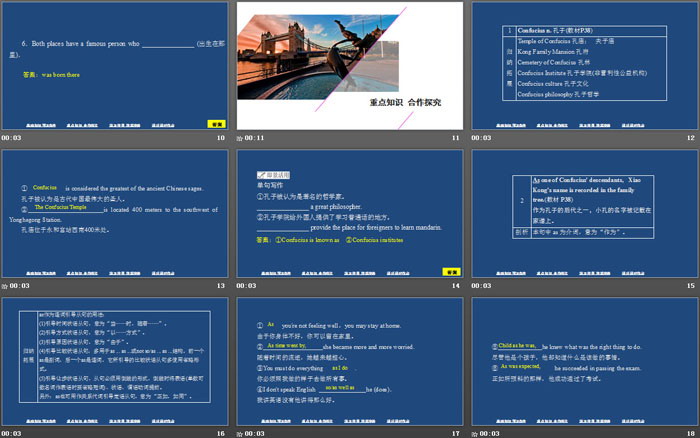The height and width of the screenshot is (438, 700).
Task: Click the transition star icon under slide 17
Action: pyautogui.click(x=240, y=433)
